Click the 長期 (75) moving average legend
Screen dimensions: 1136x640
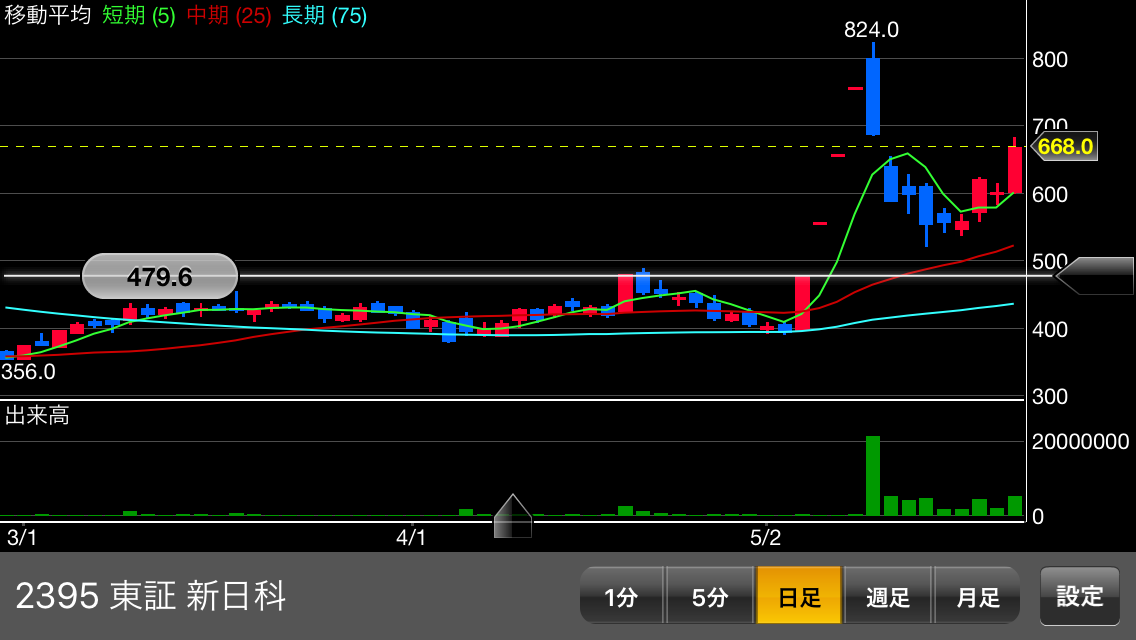tap(324, 16)
